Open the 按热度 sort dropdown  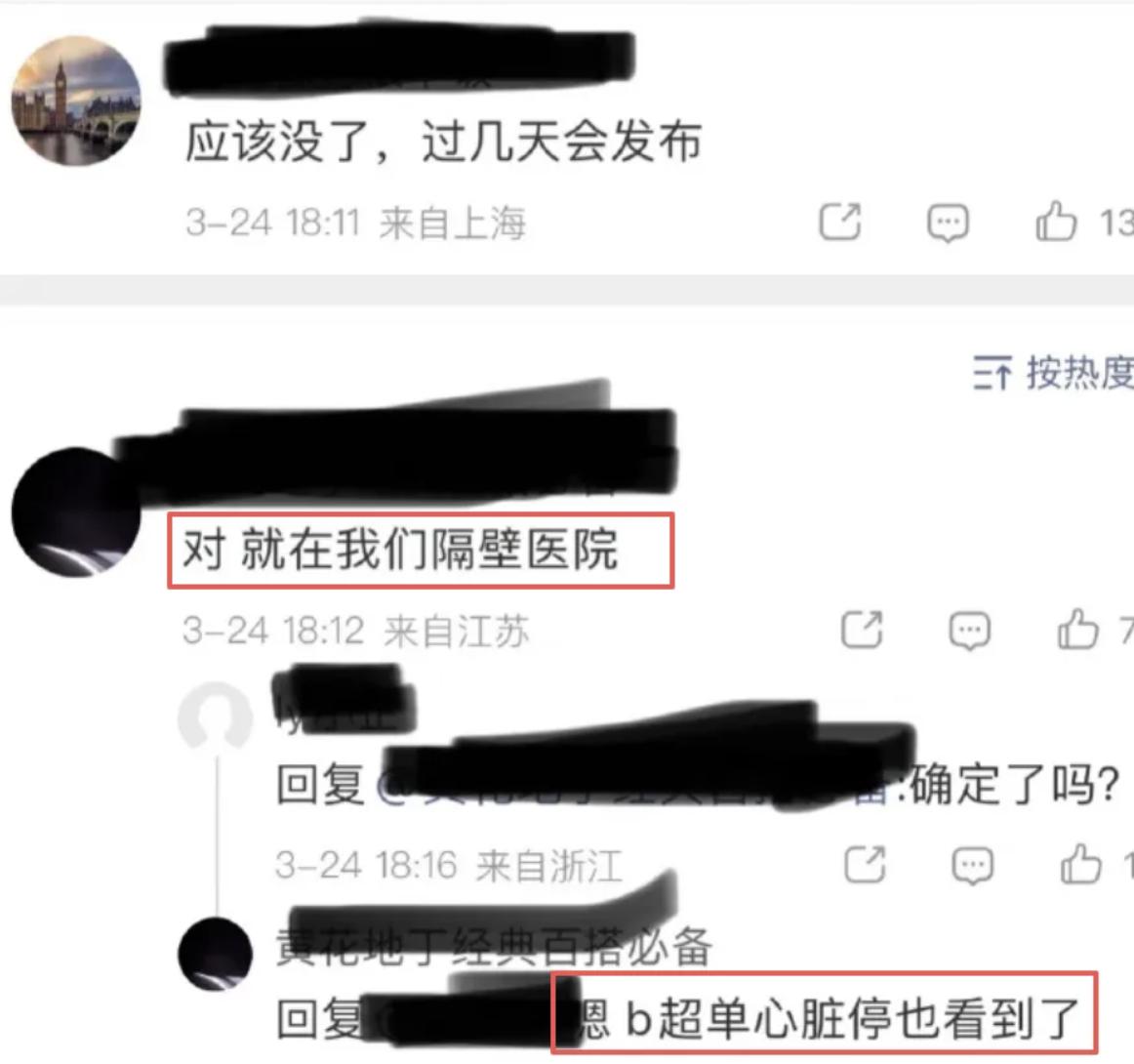click(x=1053, y=373)
